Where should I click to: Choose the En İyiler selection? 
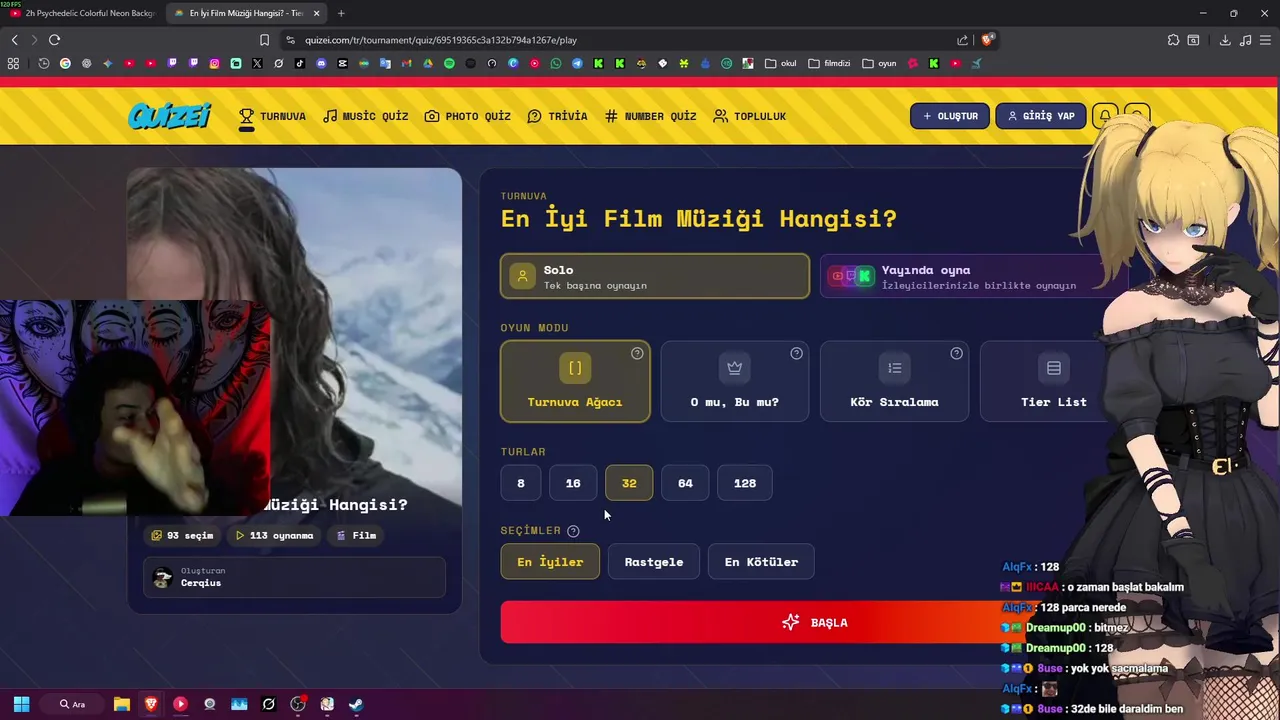coord(550,562)
